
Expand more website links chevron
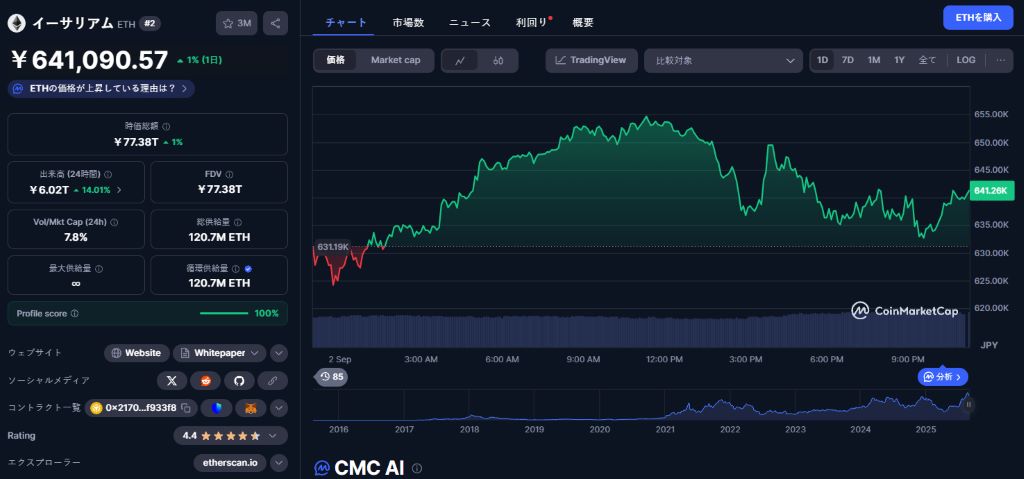tap(279, 353)
